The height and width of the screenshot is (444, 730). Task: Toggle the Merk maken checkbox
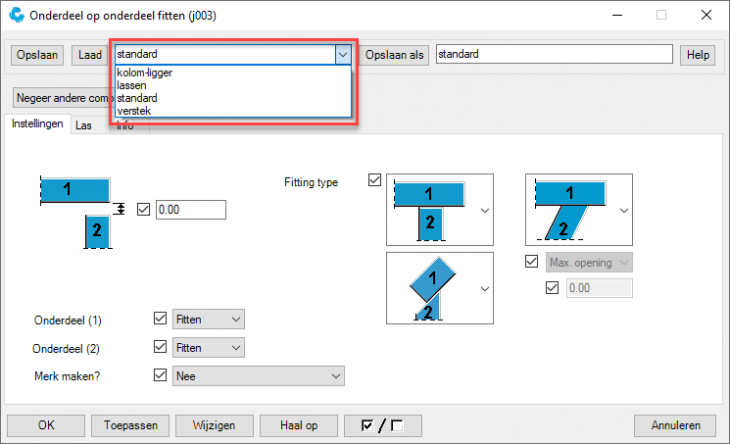(160, 375)
